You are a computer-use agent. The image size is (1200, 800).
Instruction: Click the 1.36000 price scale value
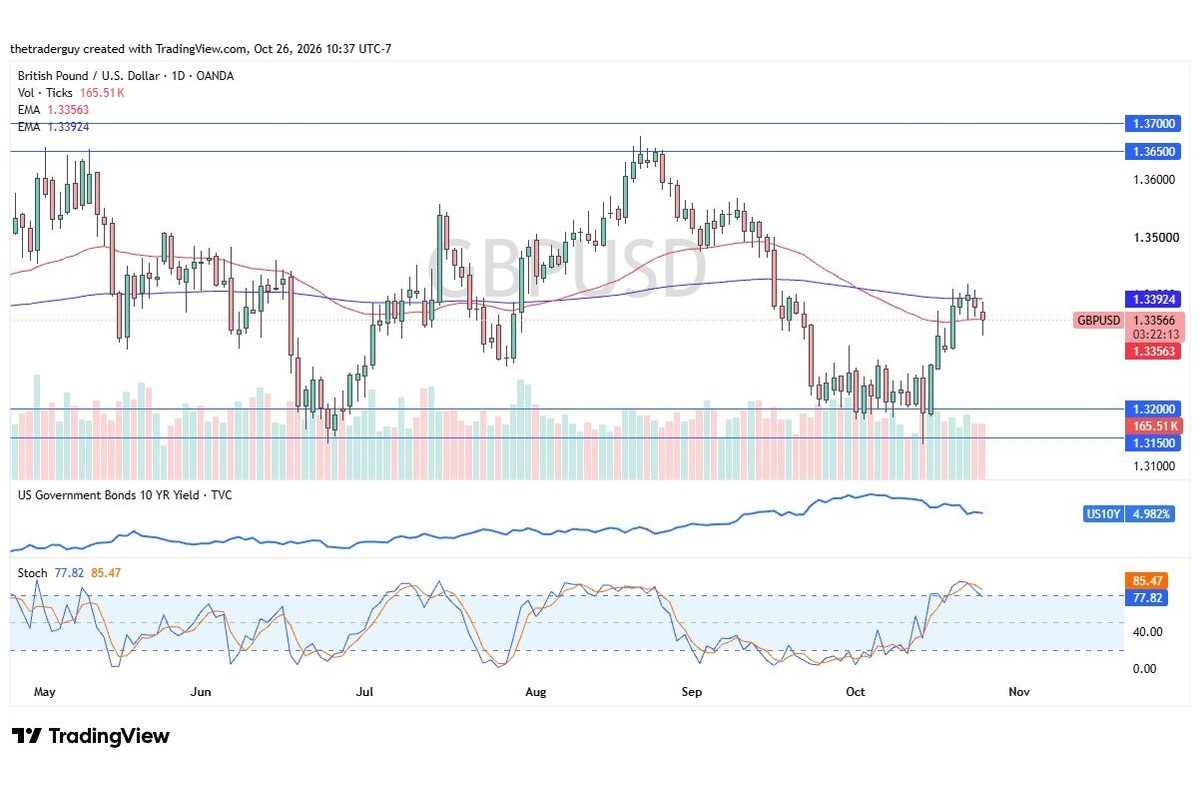pyautogui.click(x=1155, y=180)
